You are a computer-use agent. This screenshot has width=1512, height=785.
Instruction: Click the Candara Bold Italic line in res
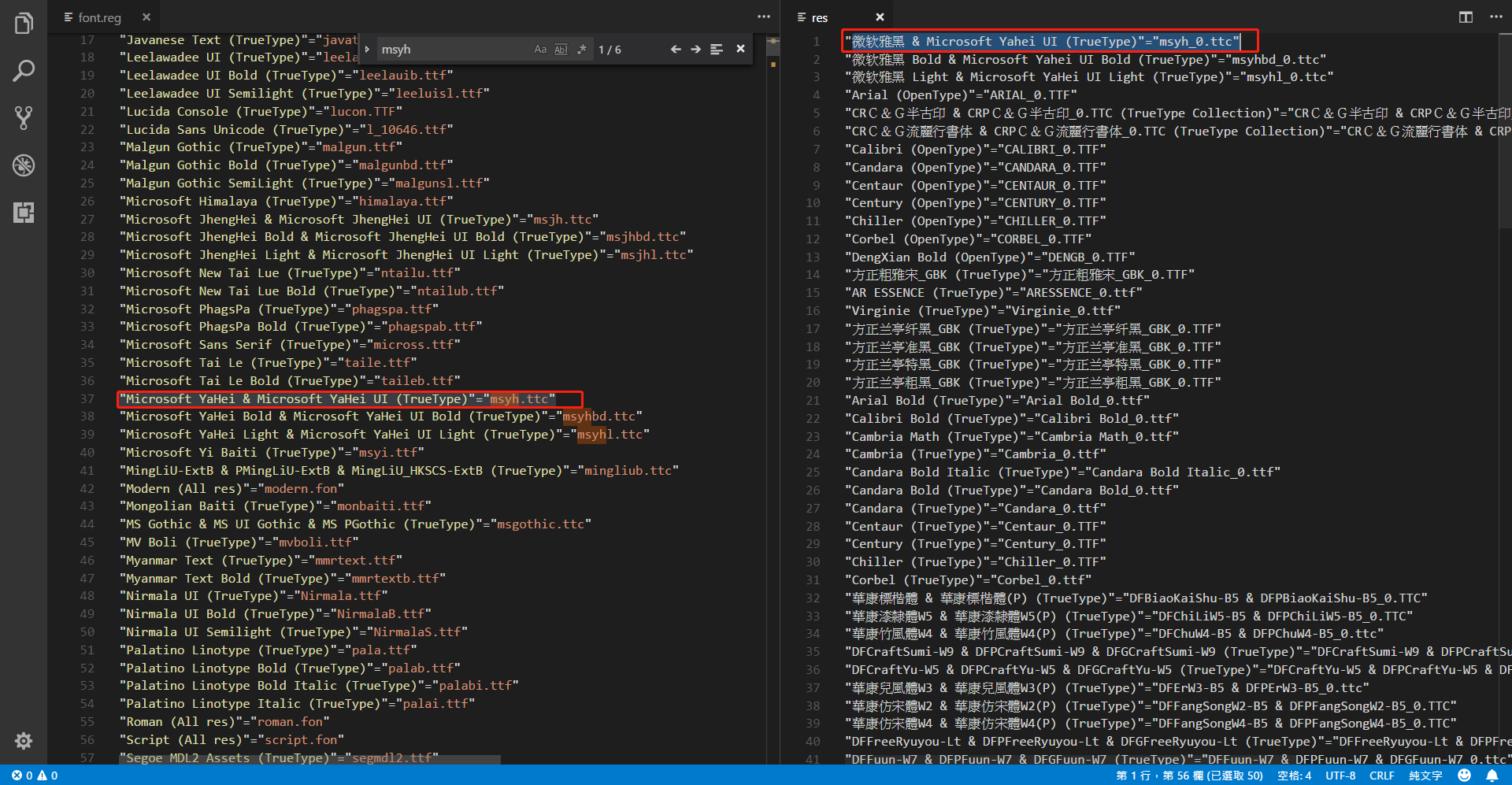tap(1063, 472)
